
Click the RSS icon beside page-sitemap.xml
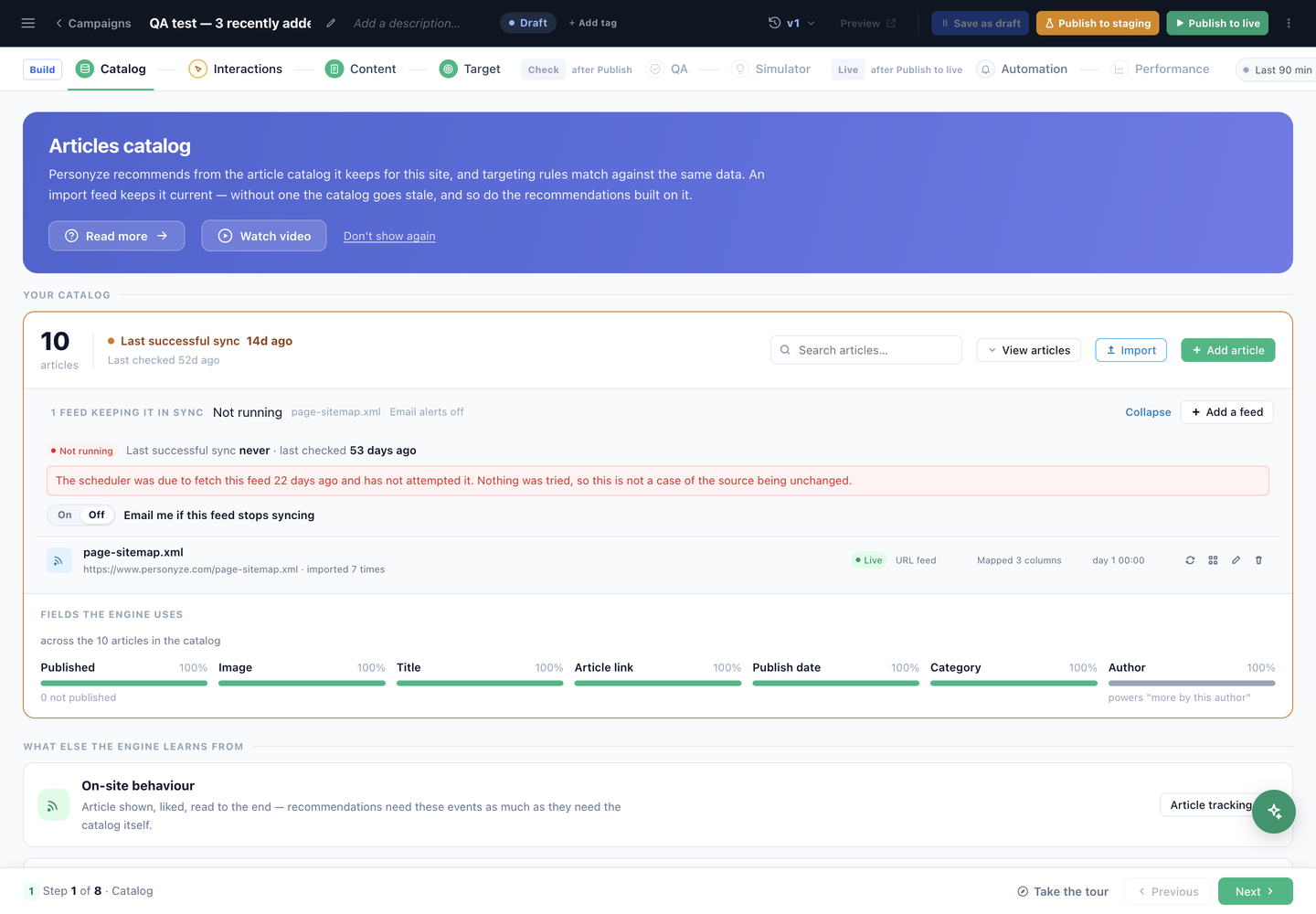click(x=58, y=560)
